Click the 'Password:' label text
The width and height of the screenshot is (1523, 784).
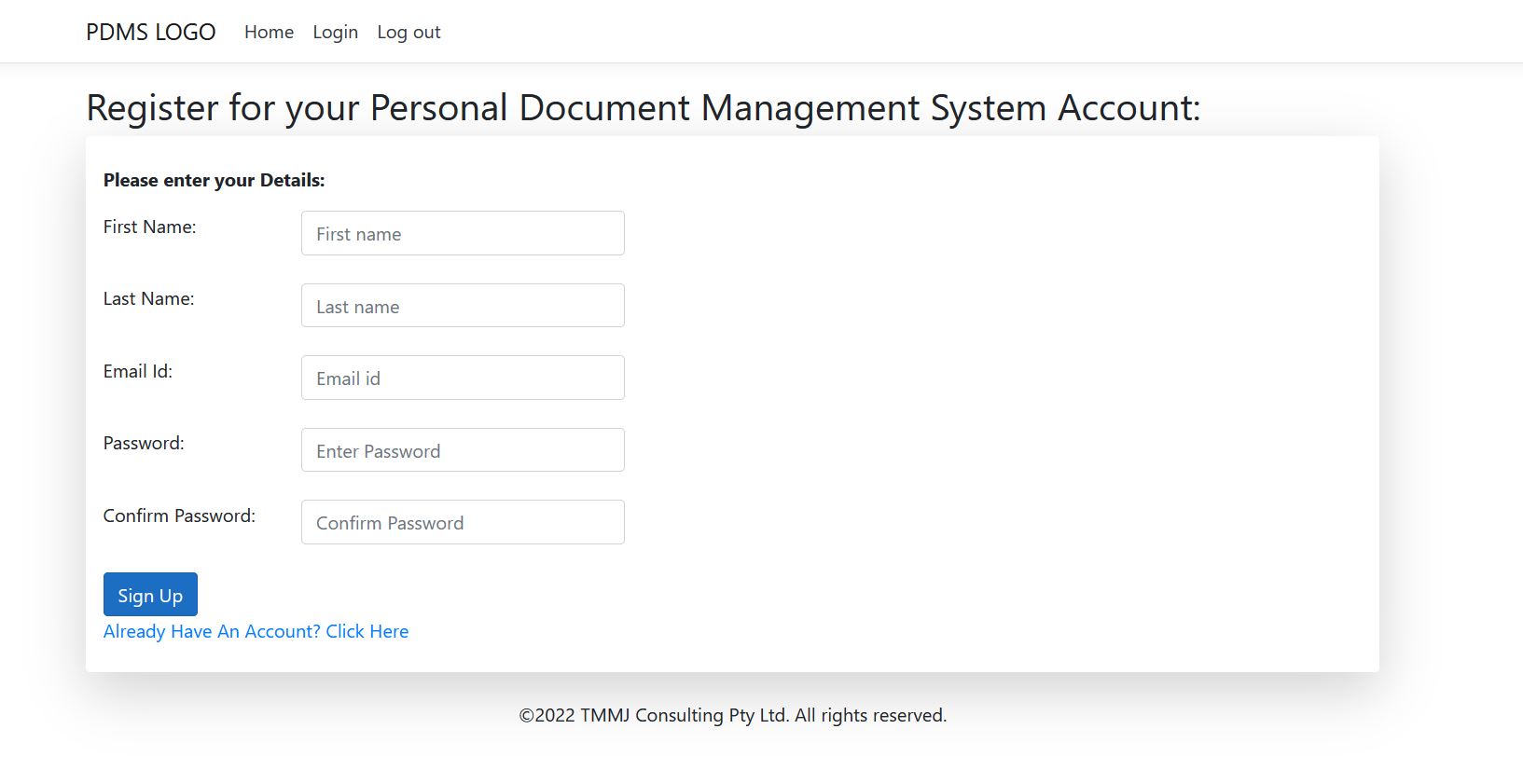coord(144,443)
